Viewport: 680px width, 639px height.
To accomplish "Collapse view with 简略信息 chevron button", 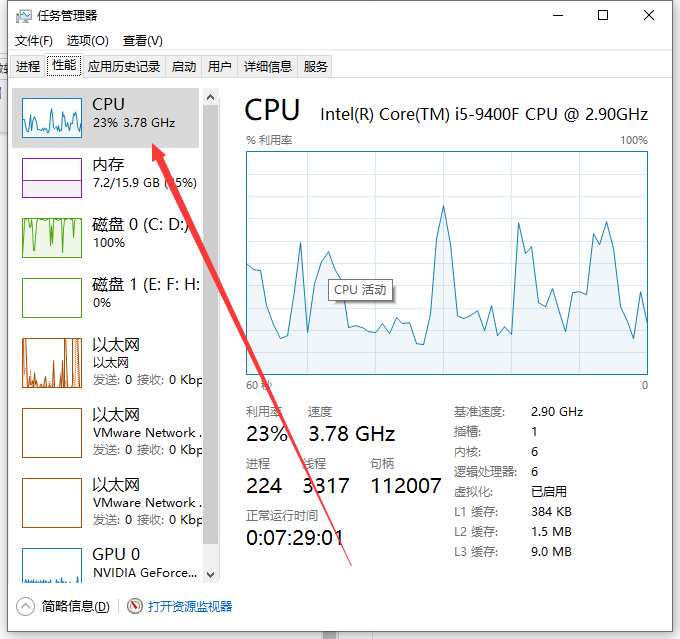I will pyautogui.click(x=26, y=606).
